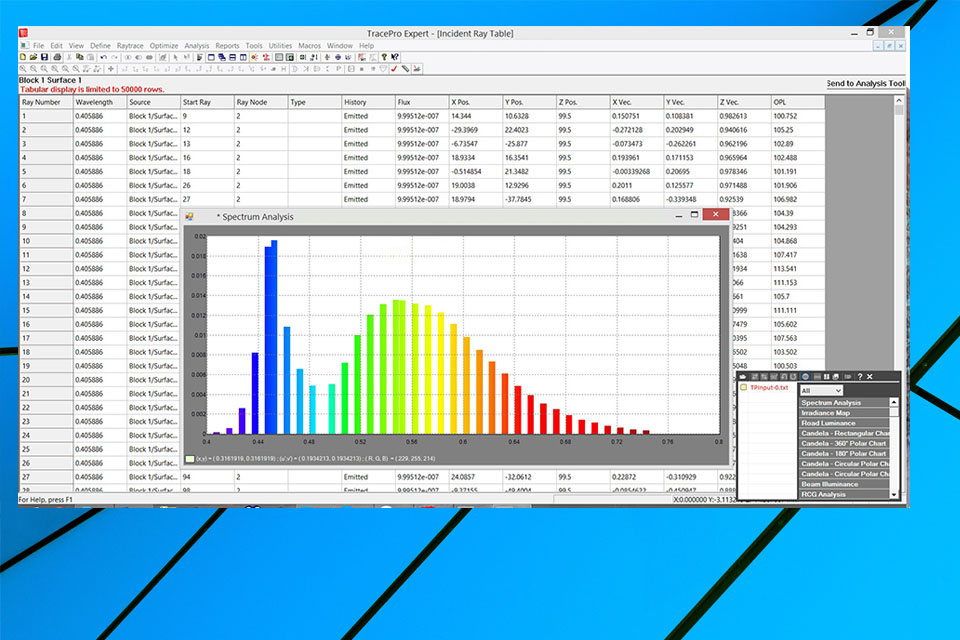
Task: Click the Print icon in the toolbar
Action: point(54,57)
